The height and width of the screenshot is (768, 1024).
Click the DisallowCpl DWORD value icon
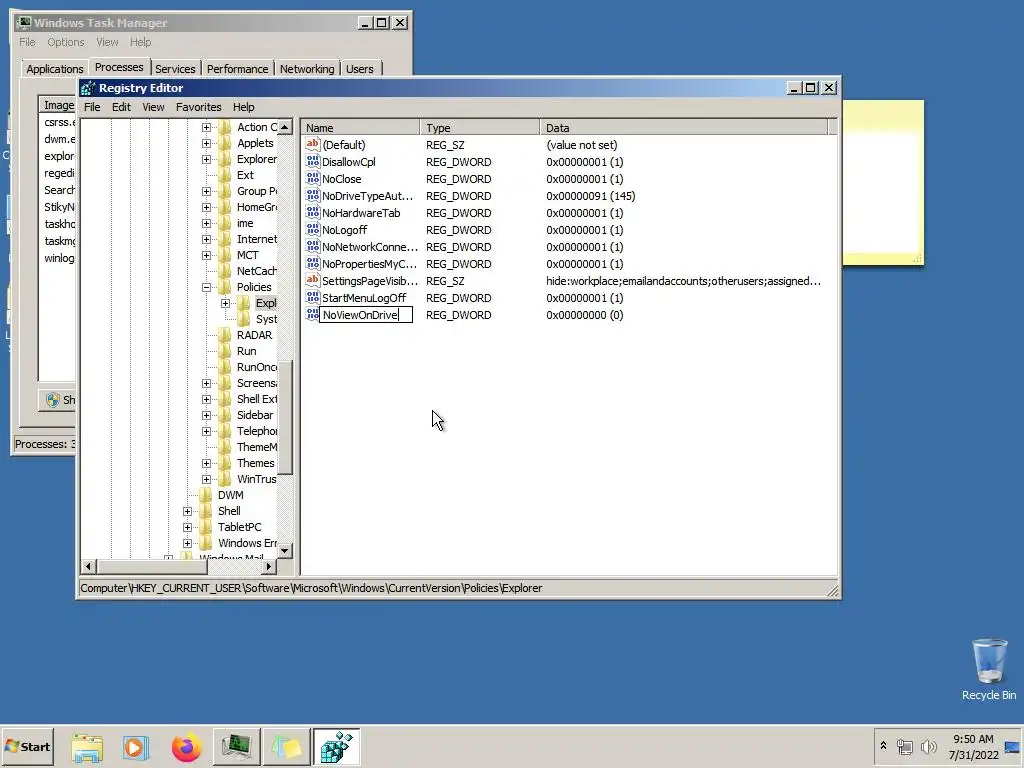pos(313,161)
